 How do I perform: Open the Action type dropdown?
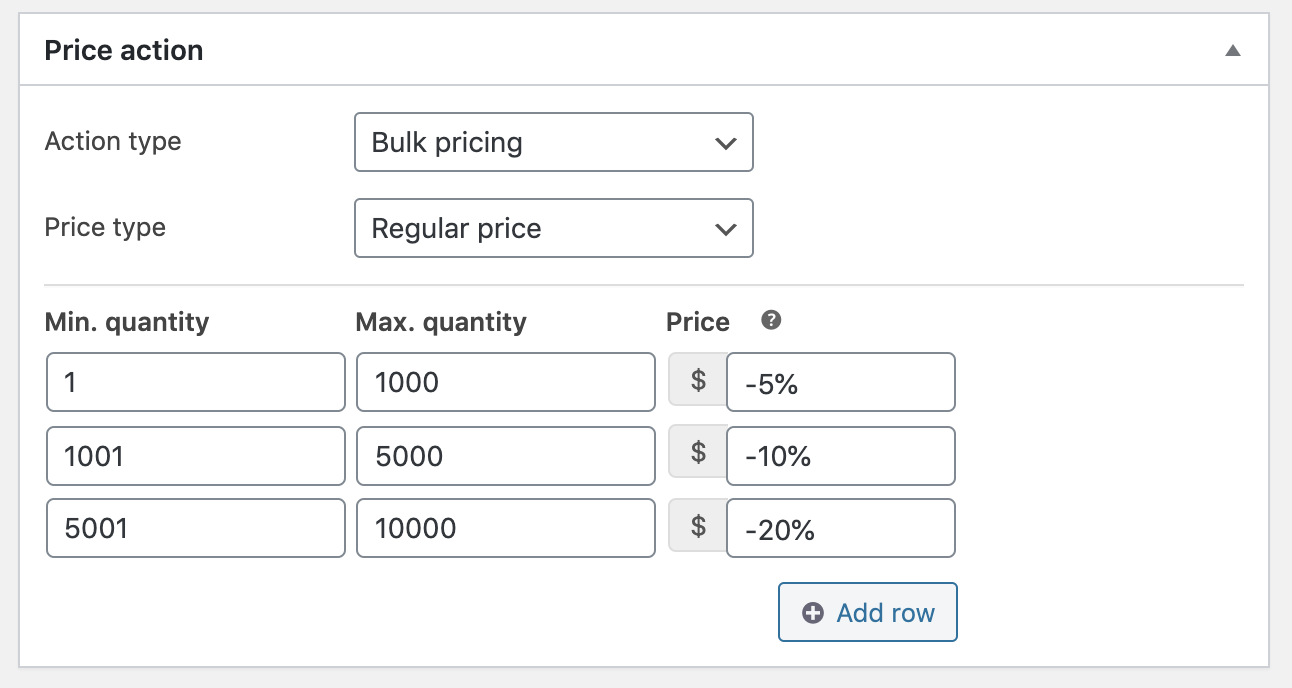tap(553, 142)
